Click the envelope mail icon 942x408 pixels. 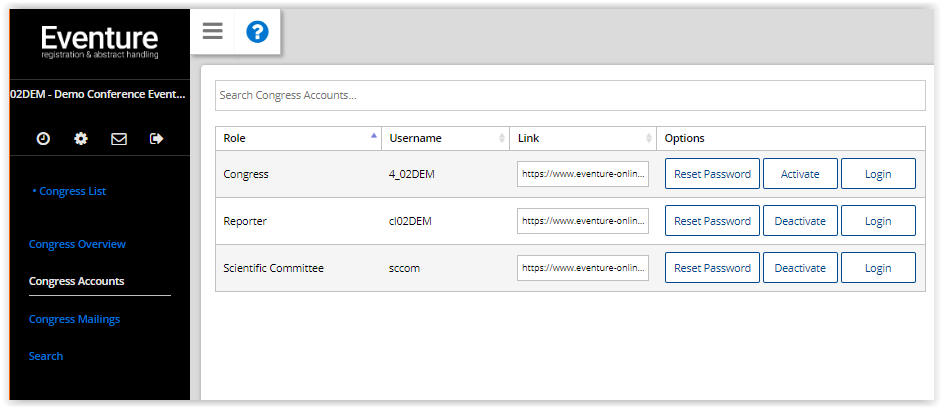click(119, 139)
